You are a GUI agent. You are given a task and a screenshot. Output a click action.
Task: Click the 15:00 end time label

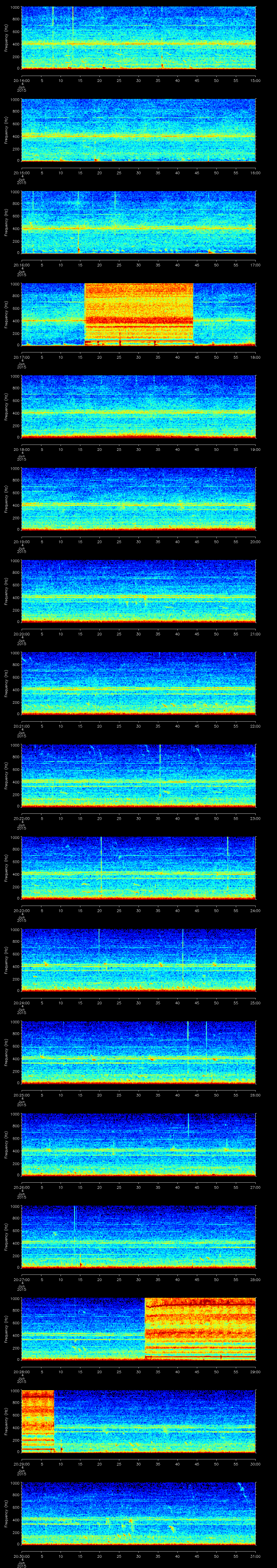click(256, 80)
